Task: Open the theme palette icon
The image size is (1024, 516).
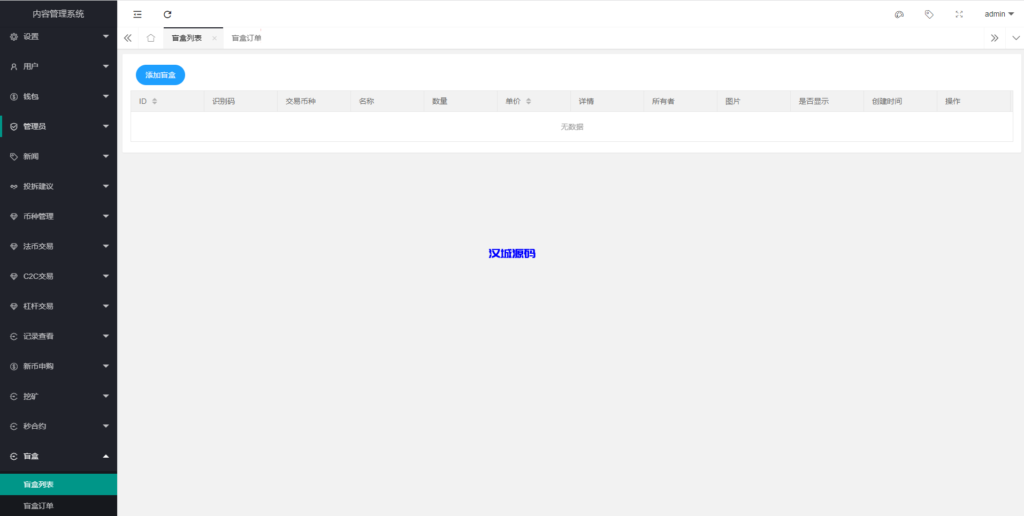Action: pyautogui.click(x=899, y=14)
